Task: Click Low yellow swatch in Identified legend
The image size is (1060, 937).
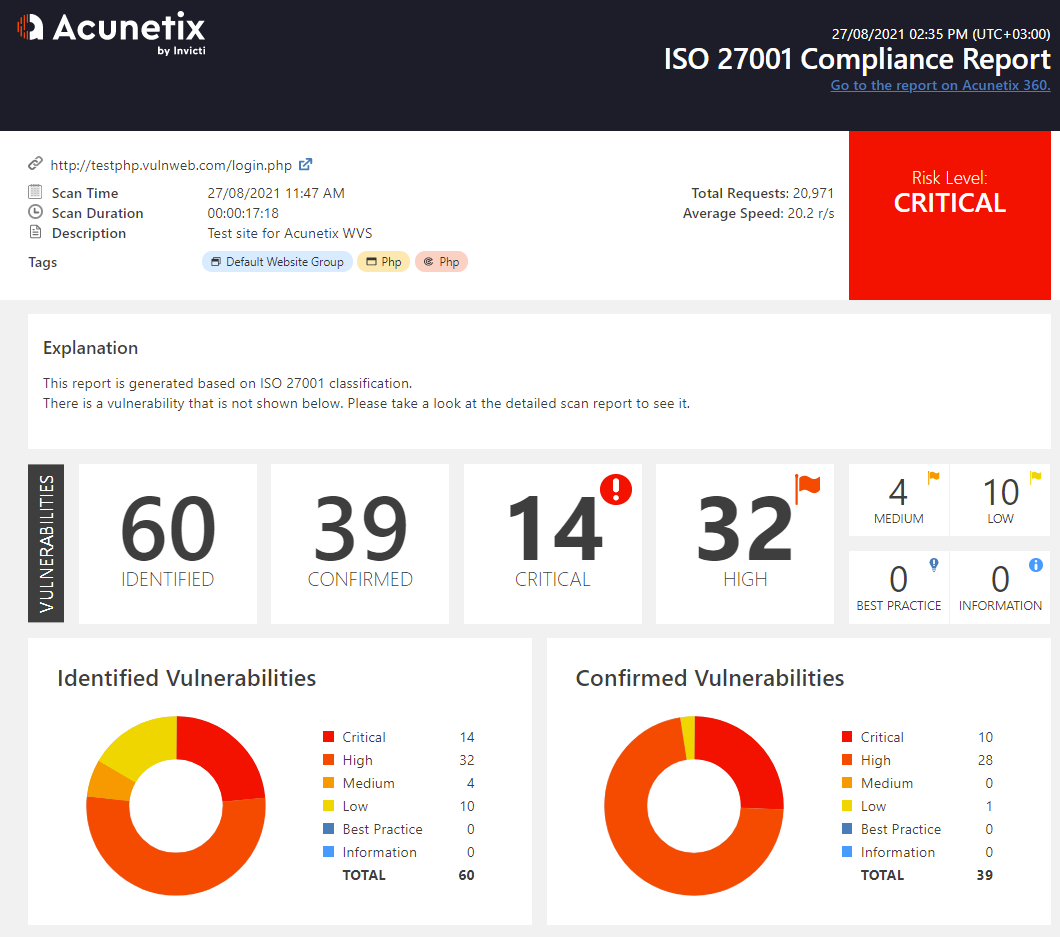Action: pos(329,805)
